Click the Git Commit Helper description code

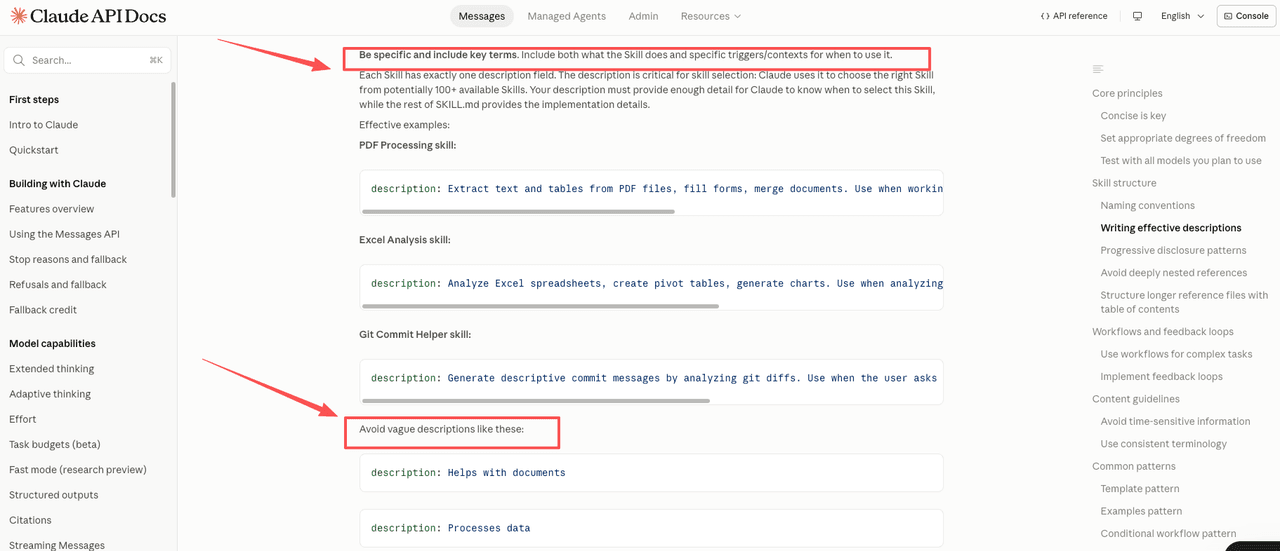(654, 378)
